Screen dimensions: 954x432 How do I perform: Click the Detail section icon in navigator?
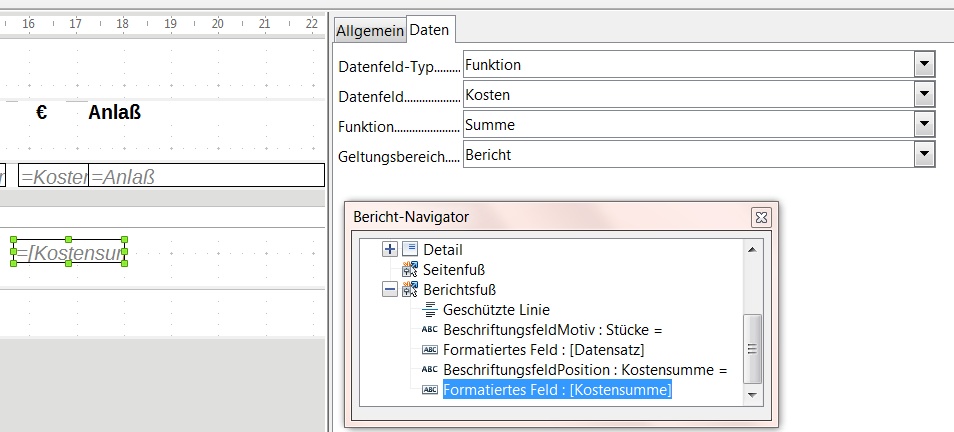pyautogui.click(x=409, y=249)
